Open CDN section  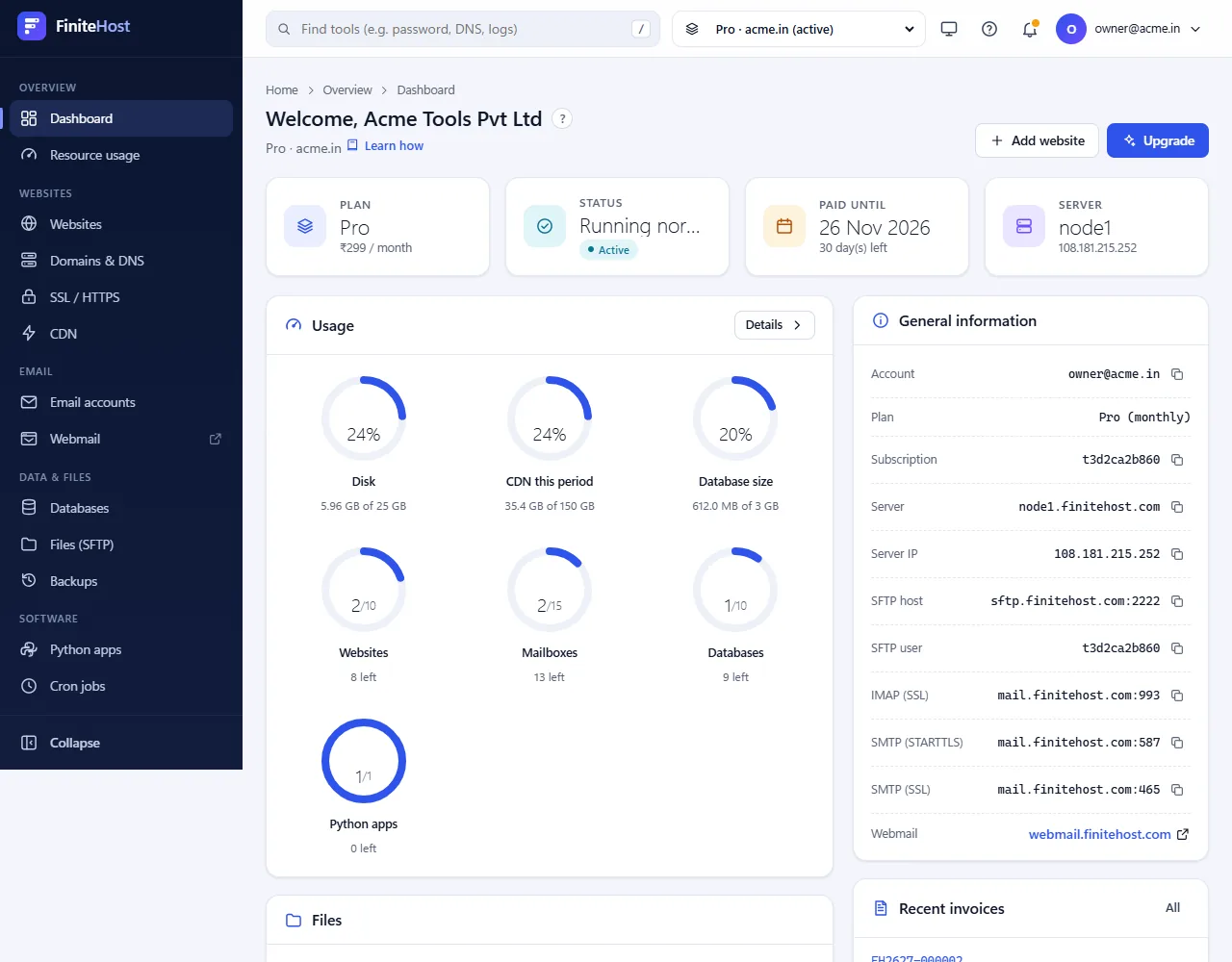click(x=121, y=334)
